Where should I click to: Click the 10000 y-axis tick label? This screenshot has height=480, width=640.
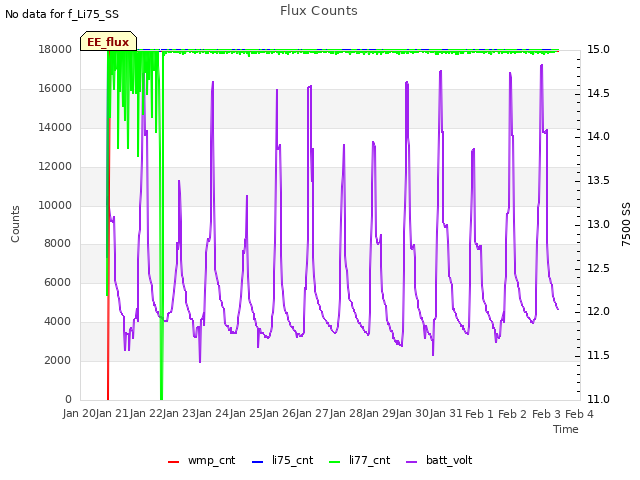[x=55, y=205]
